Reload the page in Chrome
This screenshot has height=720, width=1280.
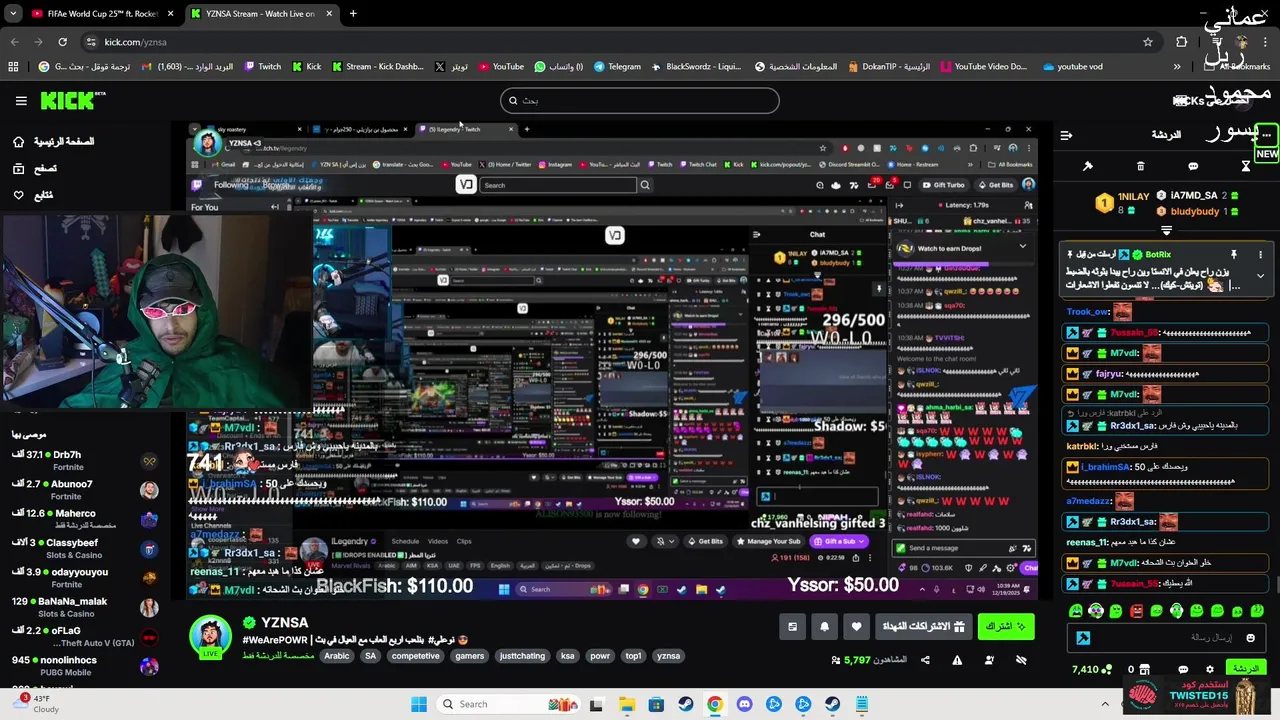(62, 42)
